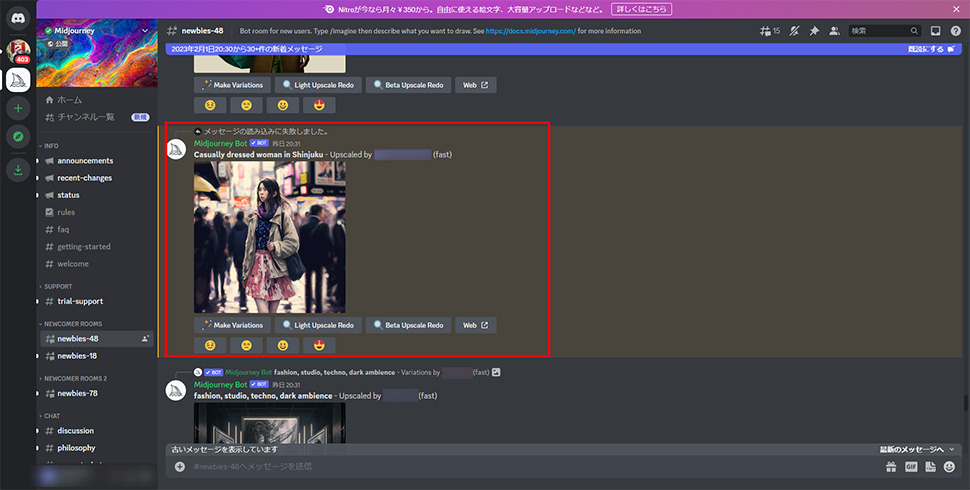The width and height of the screenshot is (970, 490).
Task: Open the inbox icon in header
Action: click(935, 31)
